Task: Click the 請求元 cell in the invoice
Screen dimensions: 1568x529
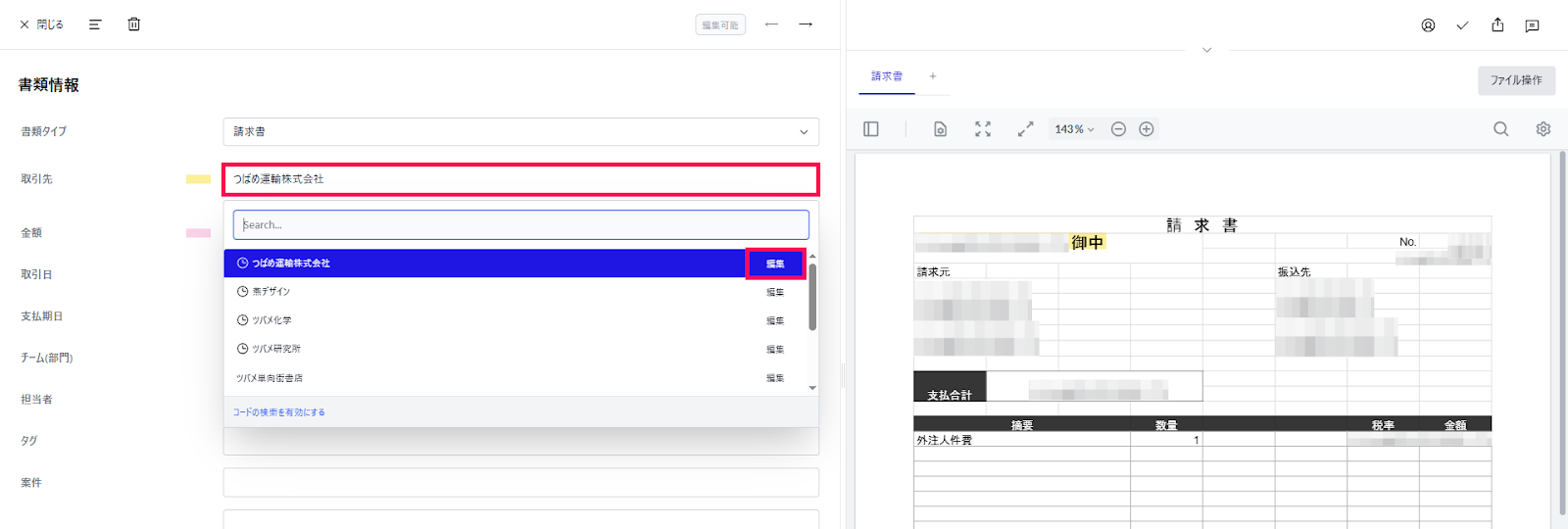Action: pos(933,271)
